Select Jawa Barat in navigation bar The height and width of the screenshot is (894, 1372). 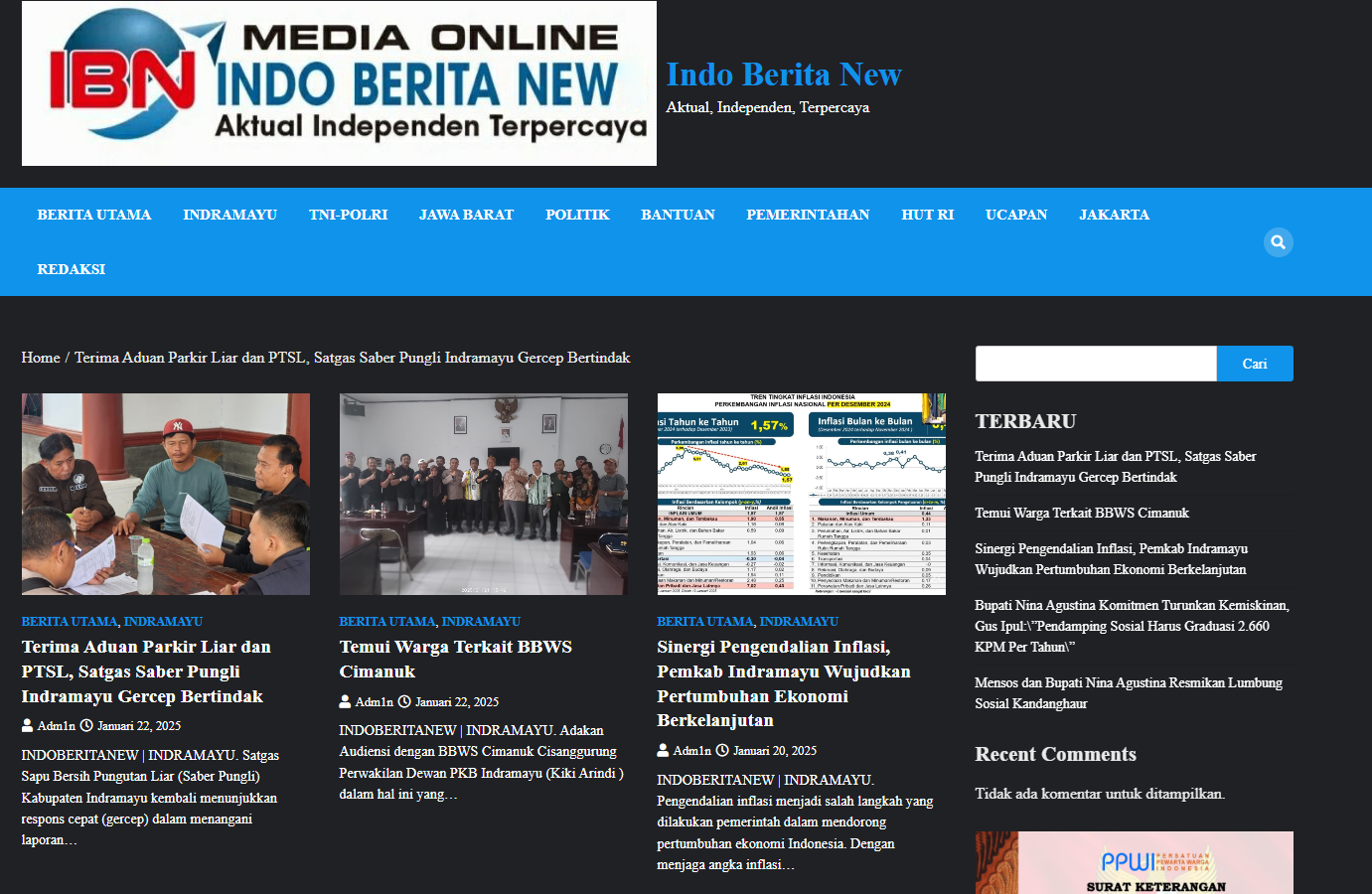(x=466, y=215)
